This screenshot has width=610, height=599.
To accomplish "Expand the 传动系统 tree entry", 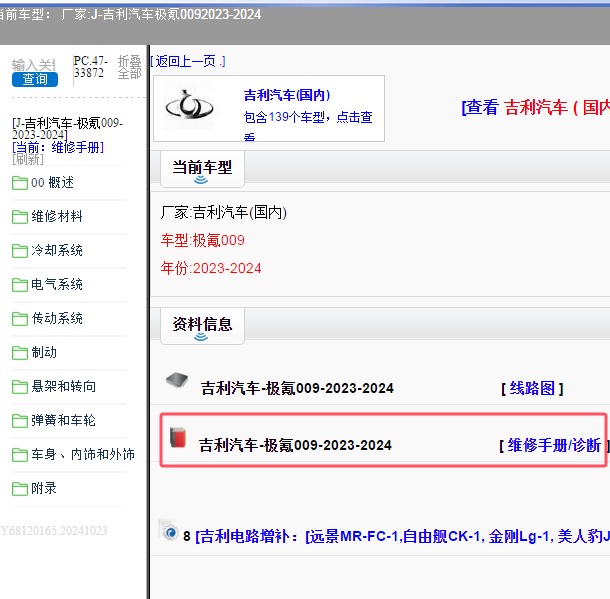I will click(x=57, y=318).
